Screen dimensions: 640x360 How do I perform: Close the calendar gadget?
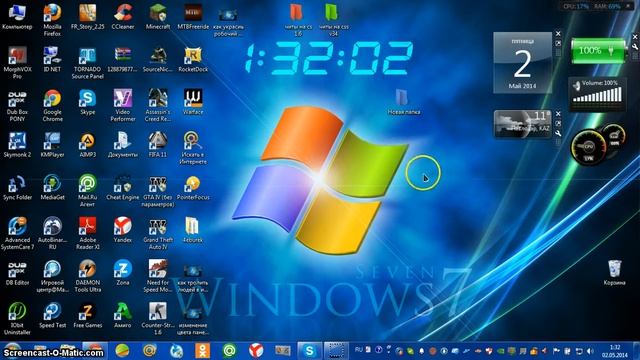pyautogui.click(x=558, y=34)
